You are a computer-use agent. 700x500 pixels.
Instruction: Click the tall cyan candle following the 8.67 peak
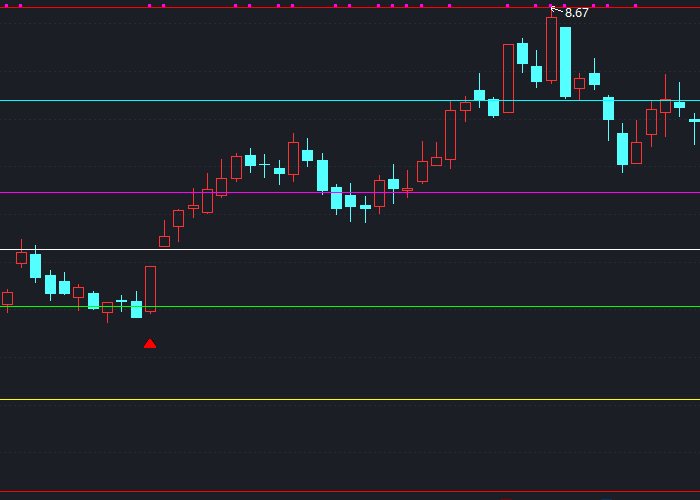566,62
